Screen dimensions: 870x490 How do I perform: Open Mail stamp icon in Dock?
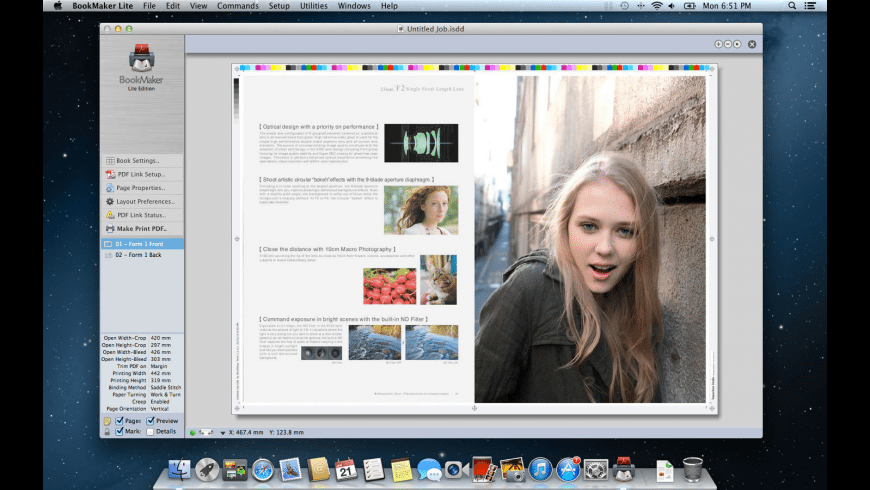point(290,470)
